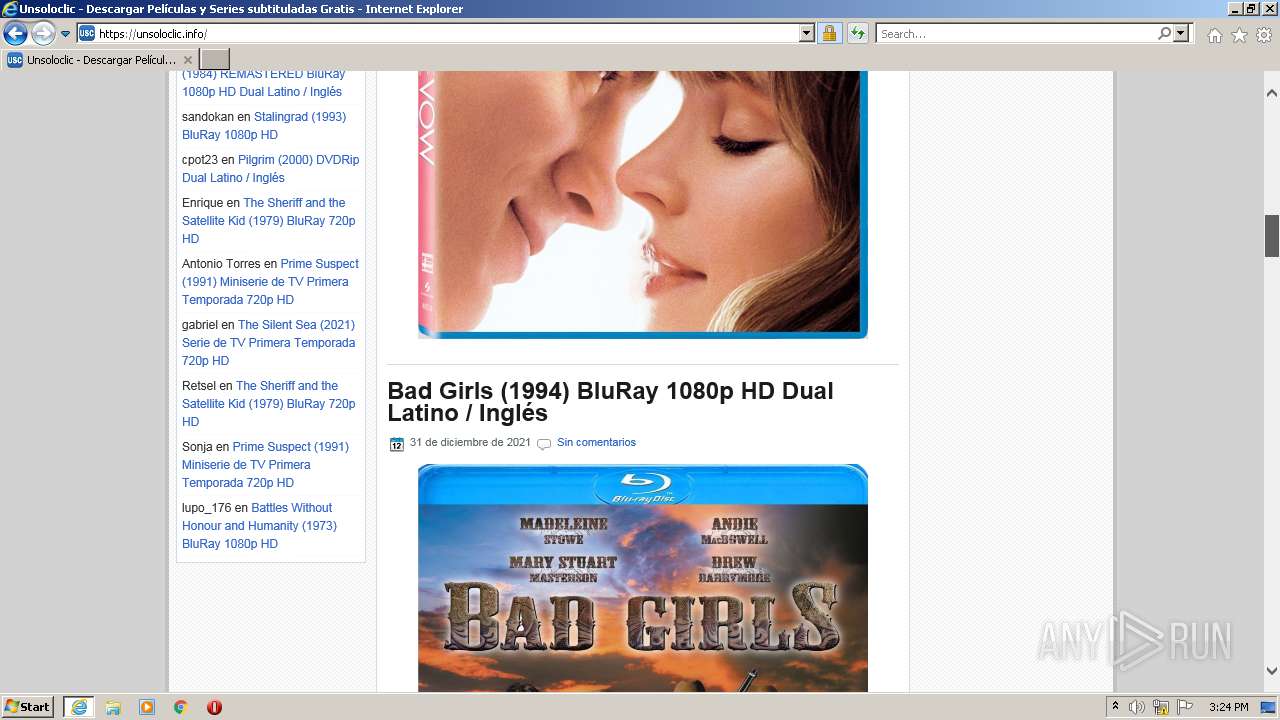Image resolution: width=1280 pixels, height=720 pixels.
Task: Click the calendar date icon
Action: point(397,444)
